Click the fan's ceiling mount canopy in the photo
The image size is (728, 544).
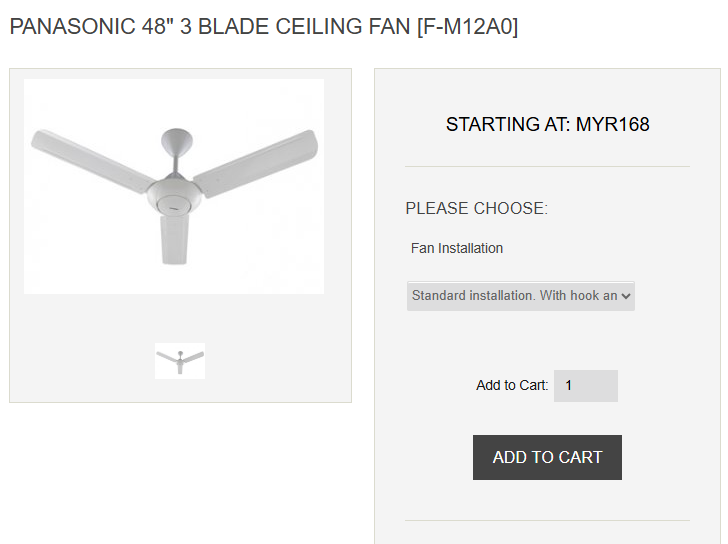pyautogui.click(x=176, y=137)
